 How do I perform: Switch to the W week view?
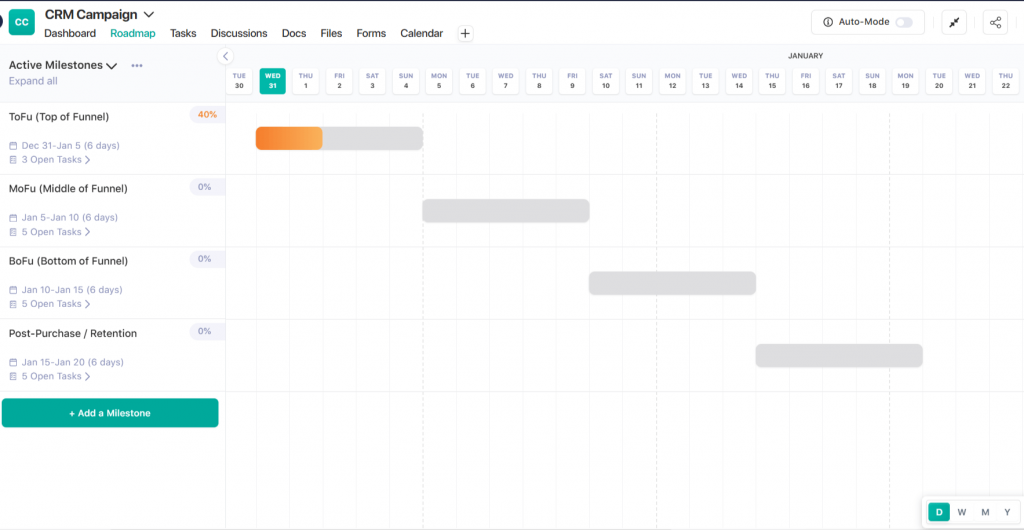[962, 512]
